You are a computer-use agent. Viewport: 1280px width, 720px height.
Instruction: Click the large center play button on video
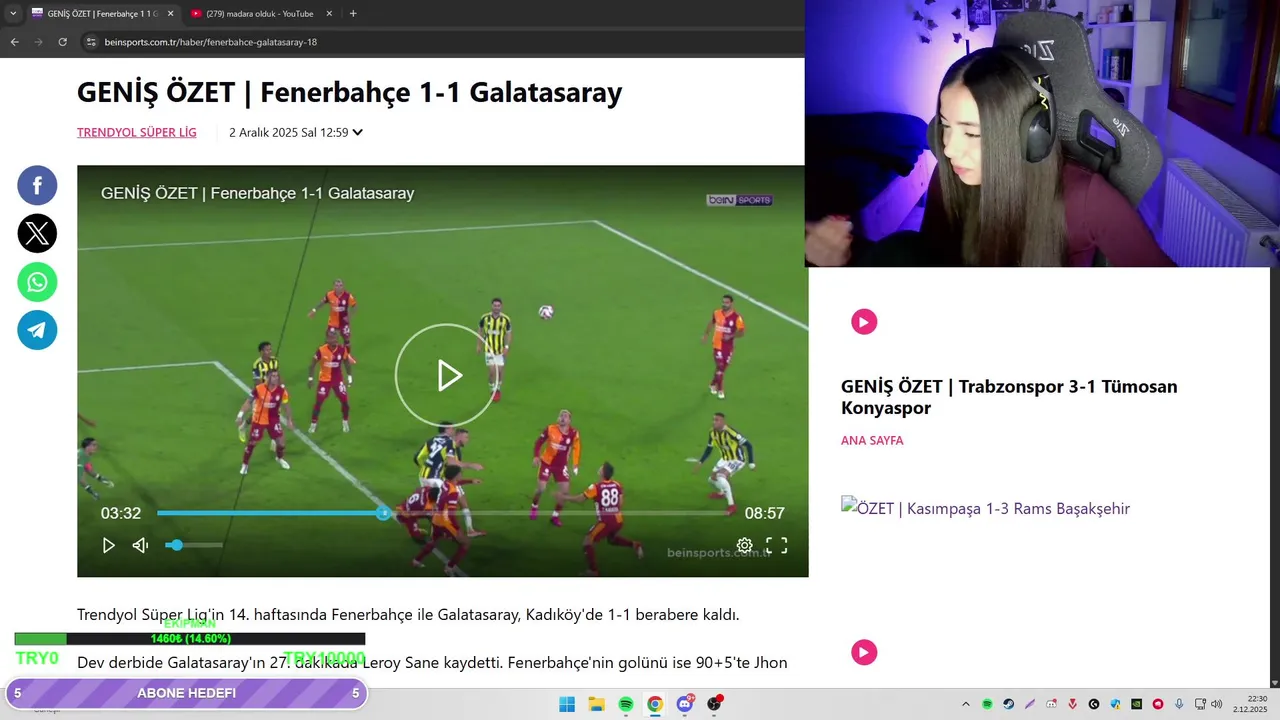coord(446,375)
